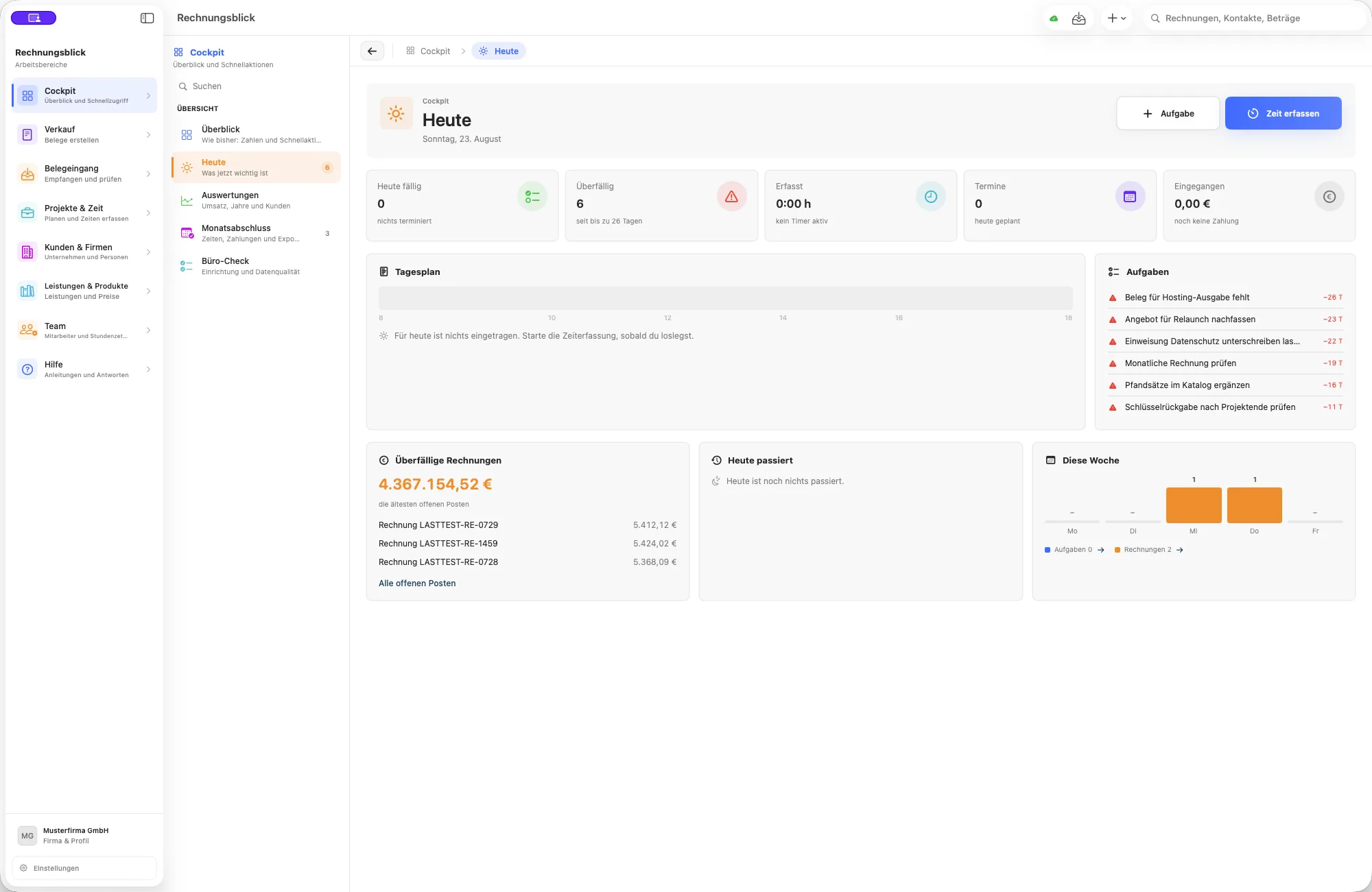Open the Hilfe question mark icon

pyautogui.click(x=27, y=369)
